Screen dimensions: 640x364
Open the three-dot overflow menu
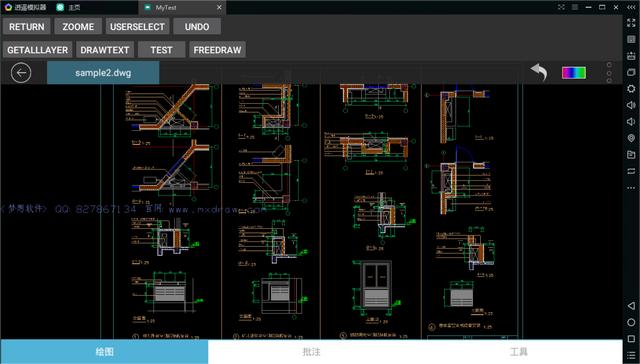(x=609, y=73)
